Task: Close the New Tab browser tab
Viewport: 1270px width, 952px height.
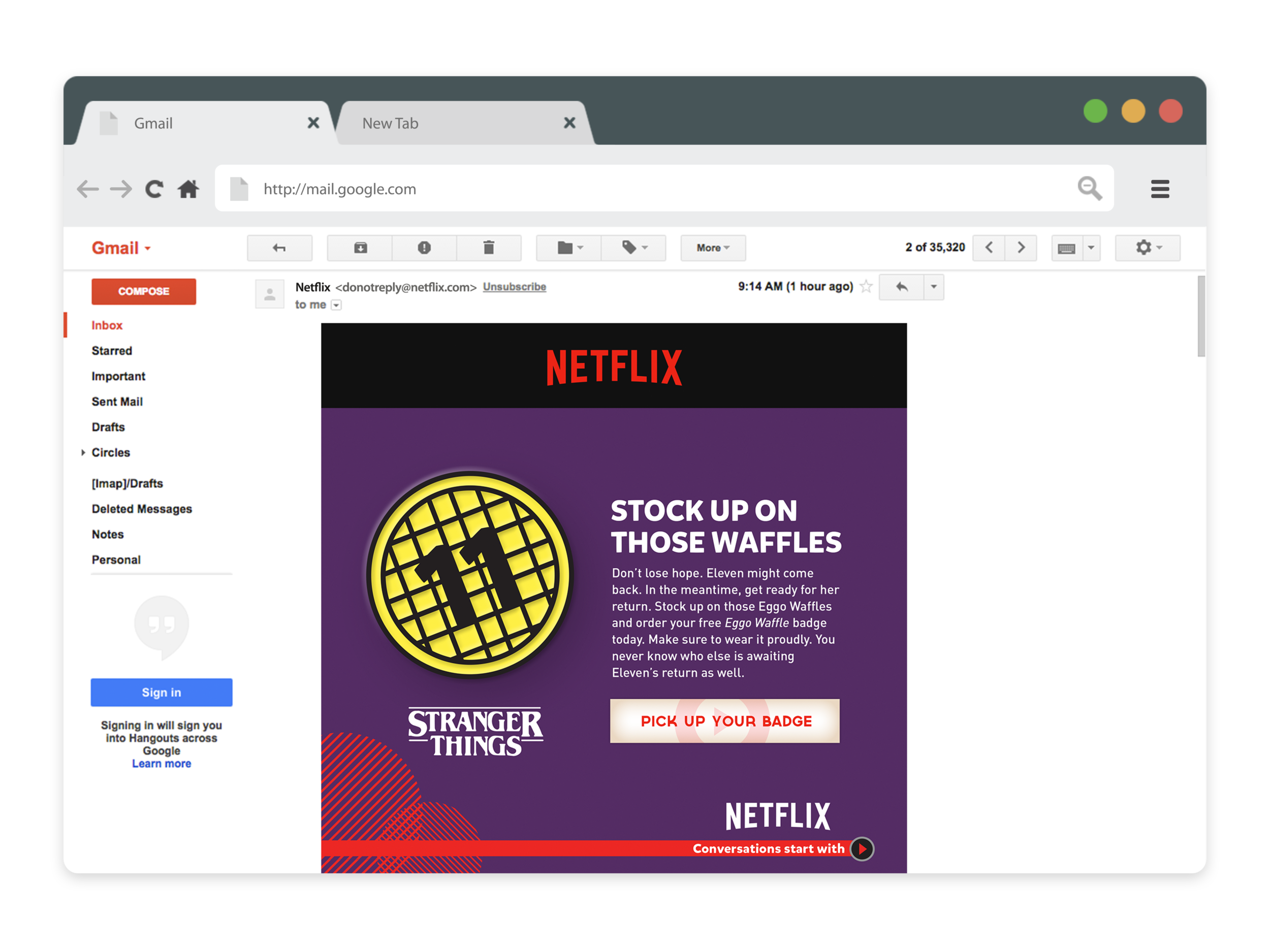Action: click(x=569, y=123)
